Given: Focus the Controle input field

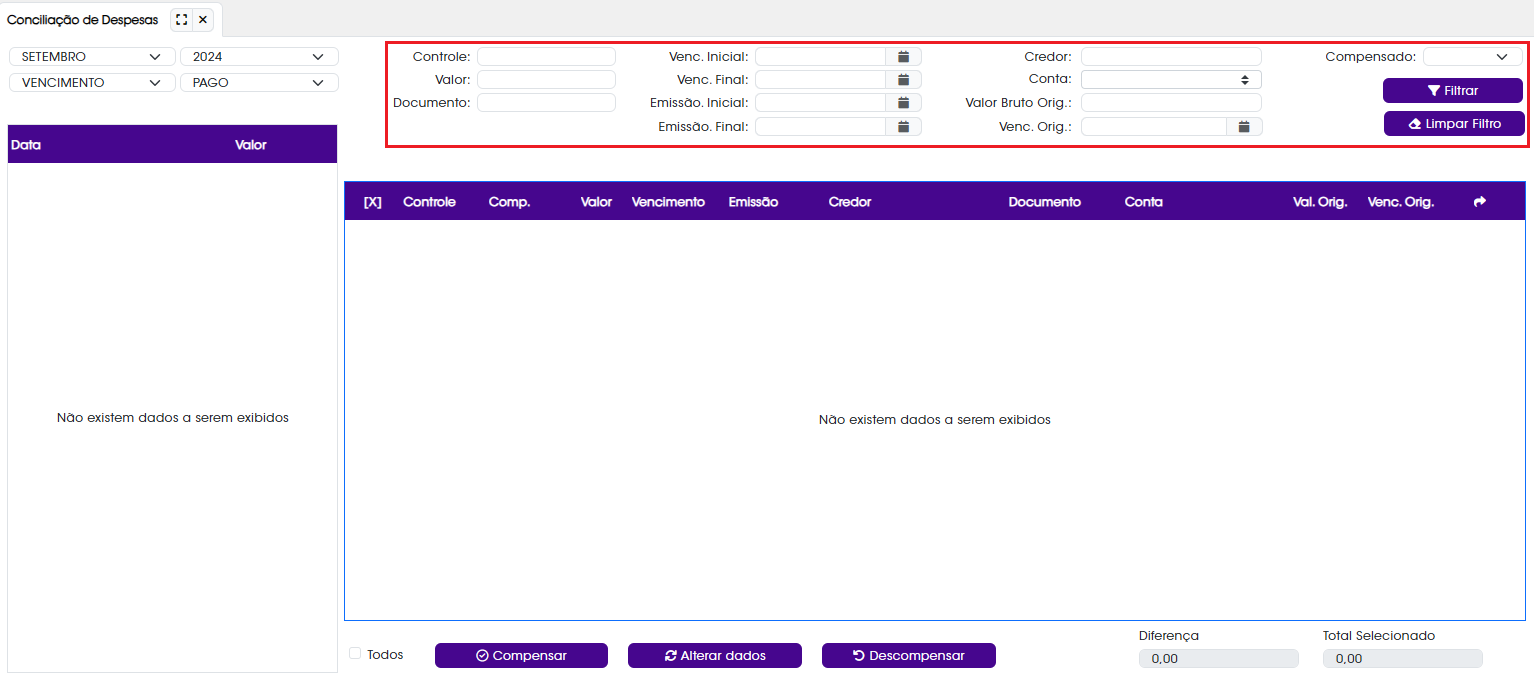Looking at the screenshot, I should tap(546, 57).
